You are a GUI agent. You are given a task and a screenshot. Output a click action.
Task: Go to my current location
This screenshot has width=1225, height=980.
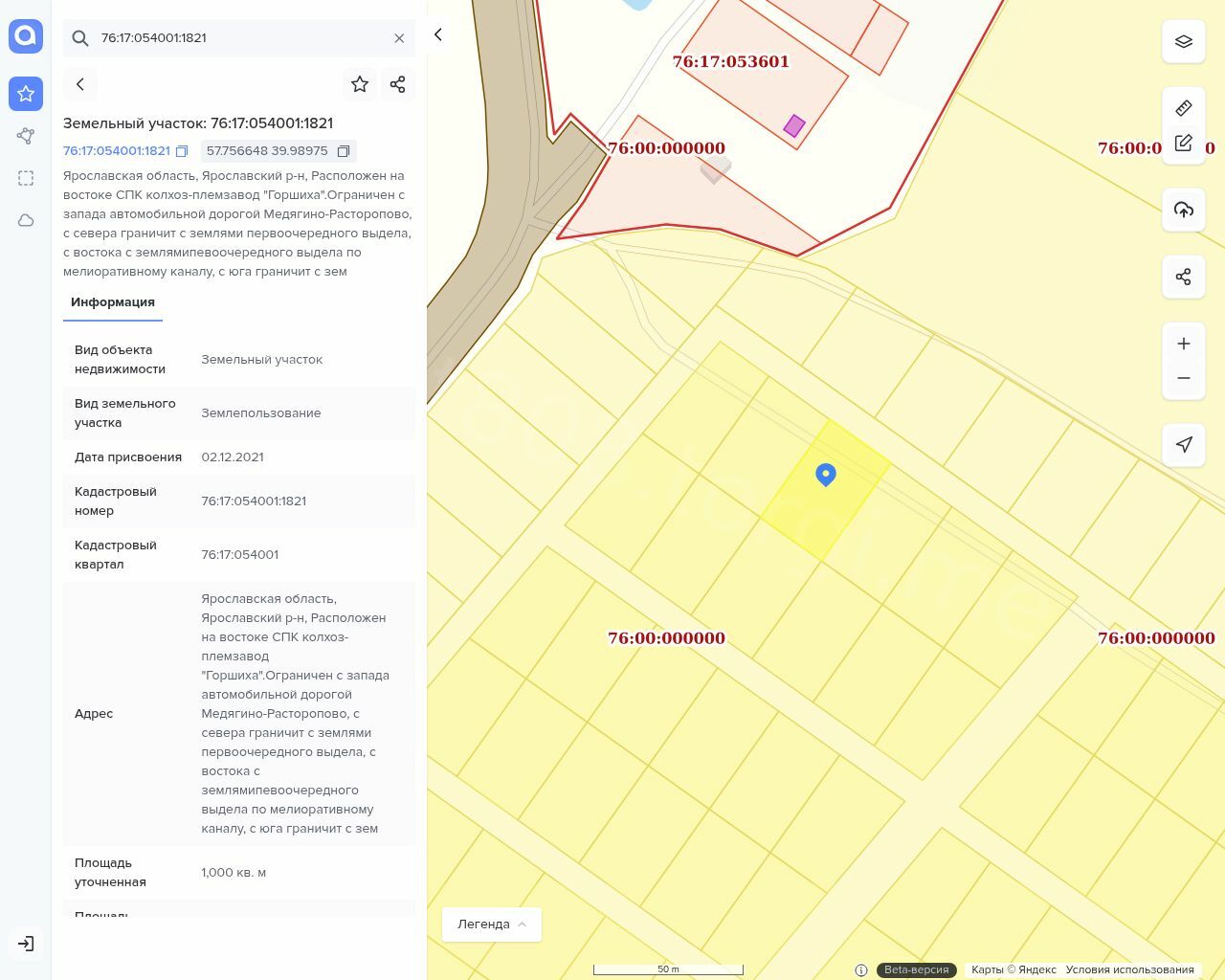tap(1183, 444)
